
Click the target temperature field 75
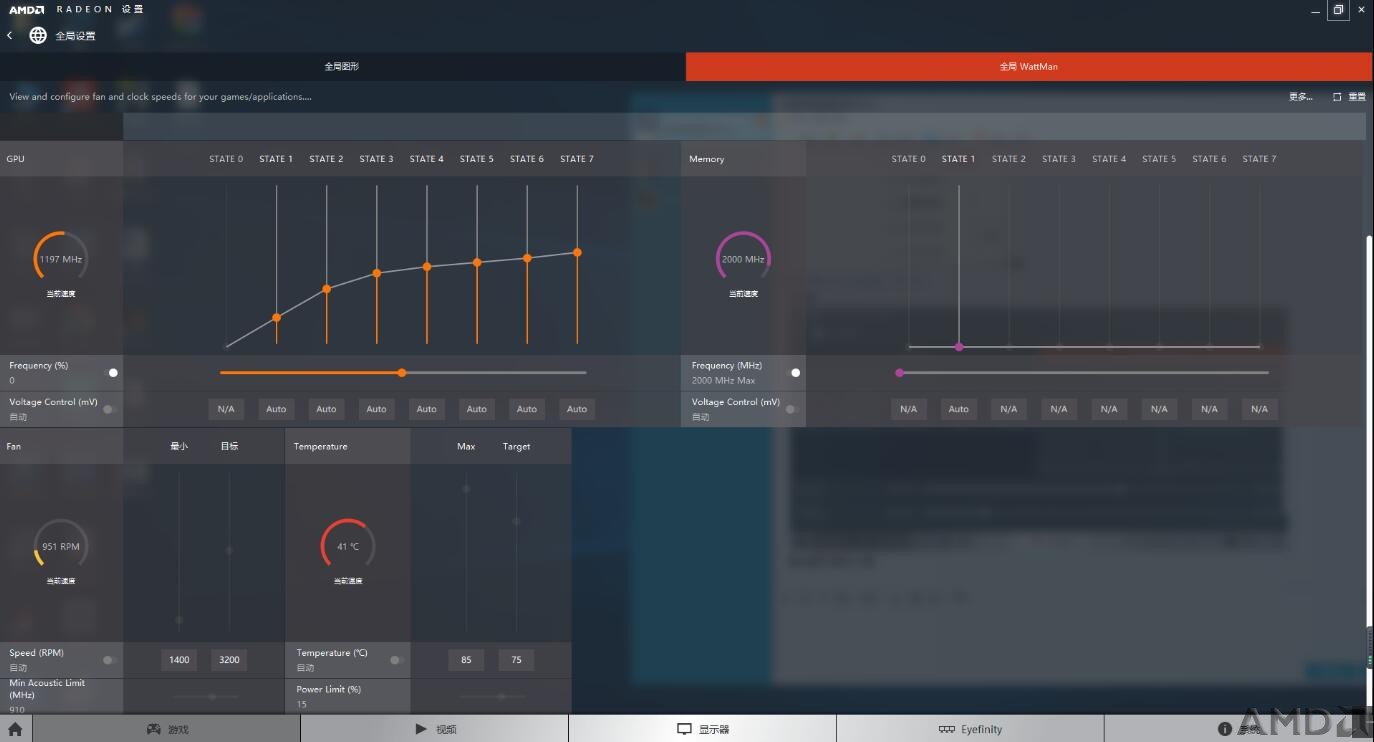(x=516, y=660)
